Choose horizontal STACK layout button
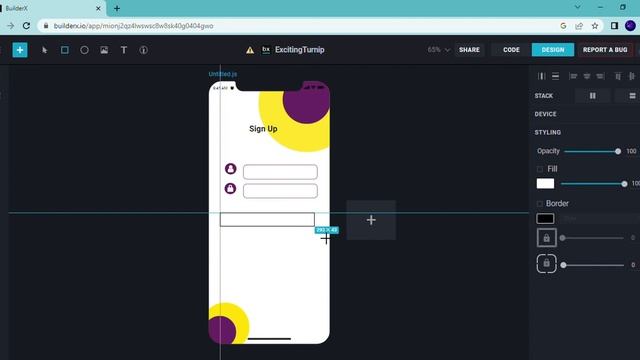Image resolution: width=640 pixels, height=360 pixels. [x=592, y=96]
